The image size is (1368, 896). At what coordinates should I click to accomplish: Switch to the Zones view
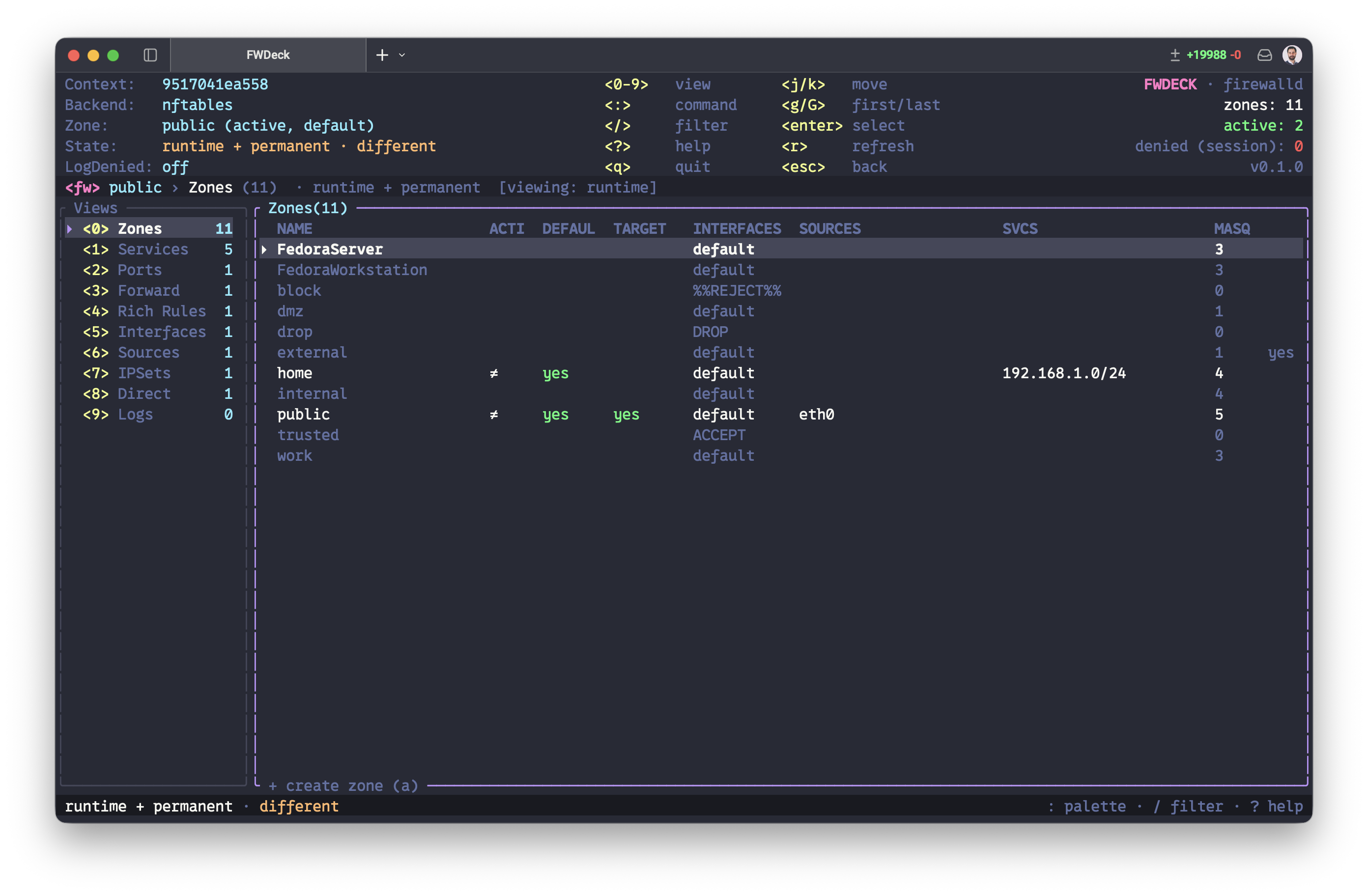point(149,229)
